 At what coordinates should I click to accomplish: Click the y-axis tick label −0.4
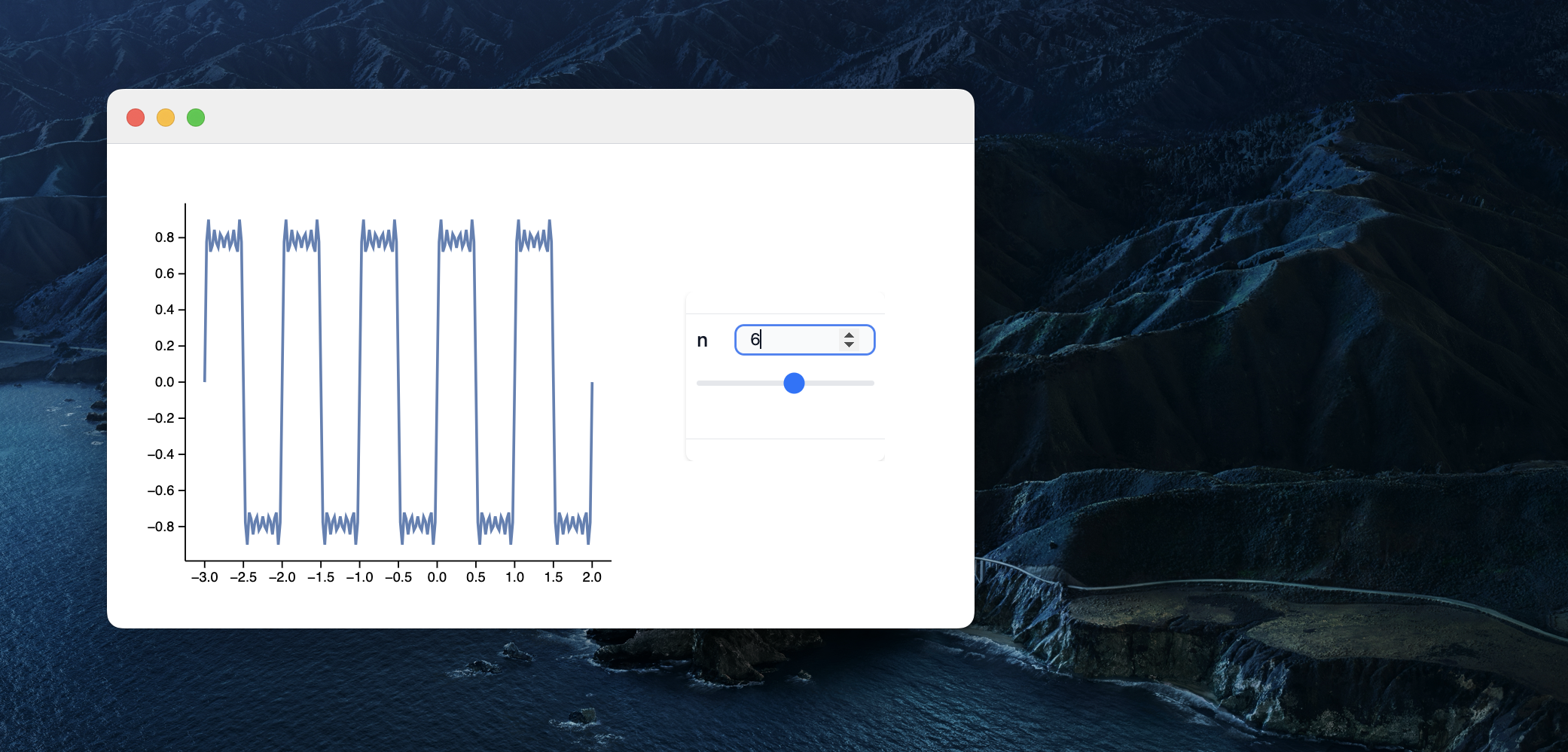click(160, 454)
